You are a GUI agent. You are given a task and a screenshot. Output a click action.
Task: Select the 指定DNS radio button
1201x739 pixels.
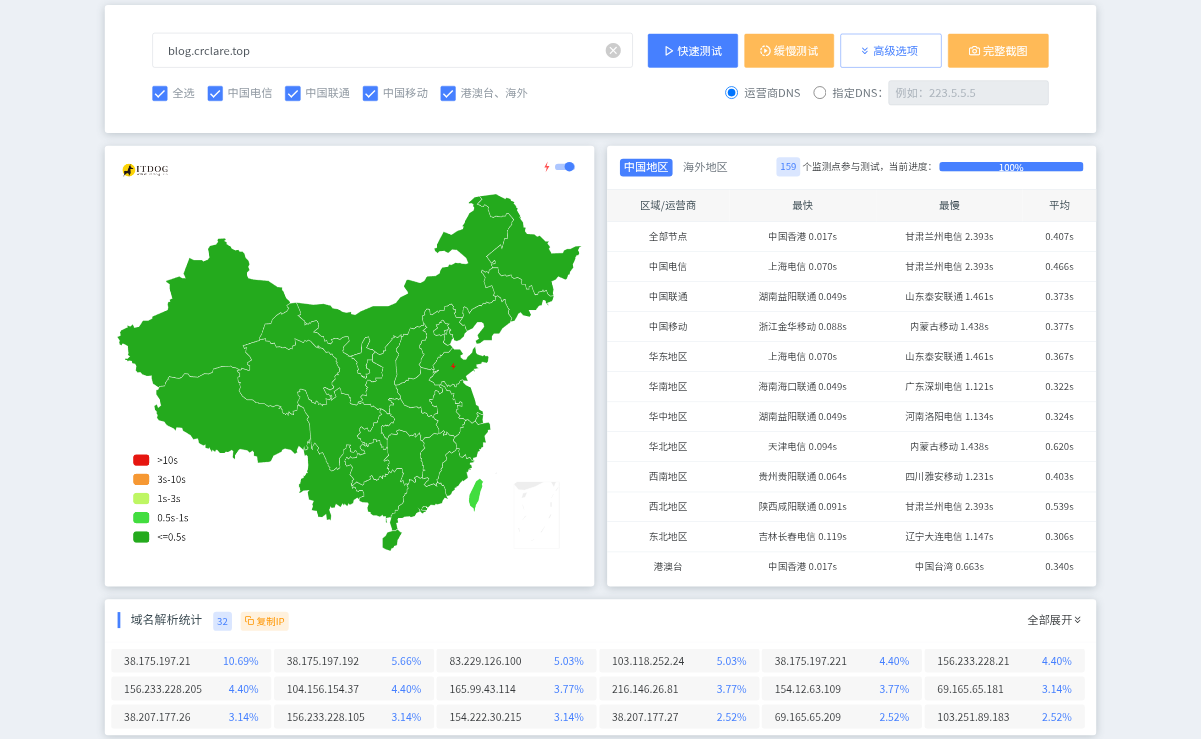point(820,92)
